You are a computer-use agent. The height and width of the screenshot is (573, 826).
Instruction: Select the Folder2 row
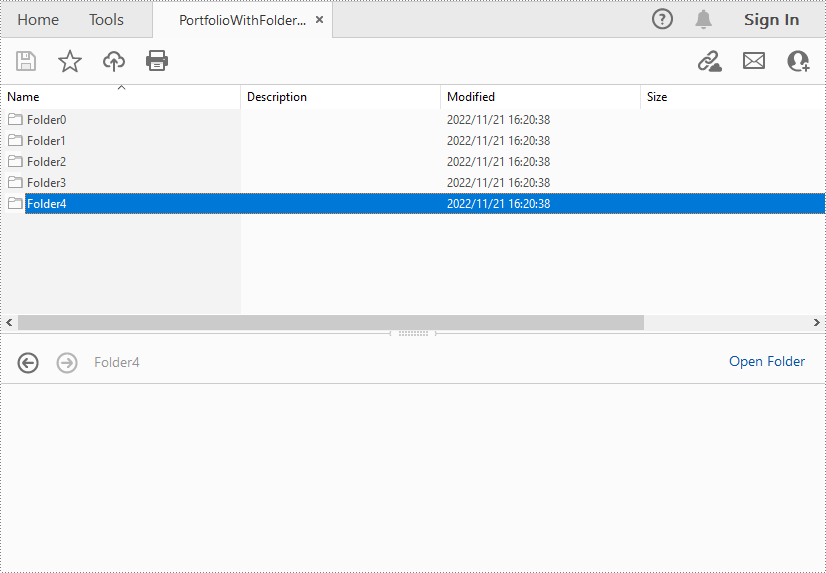tap(413, 161)
